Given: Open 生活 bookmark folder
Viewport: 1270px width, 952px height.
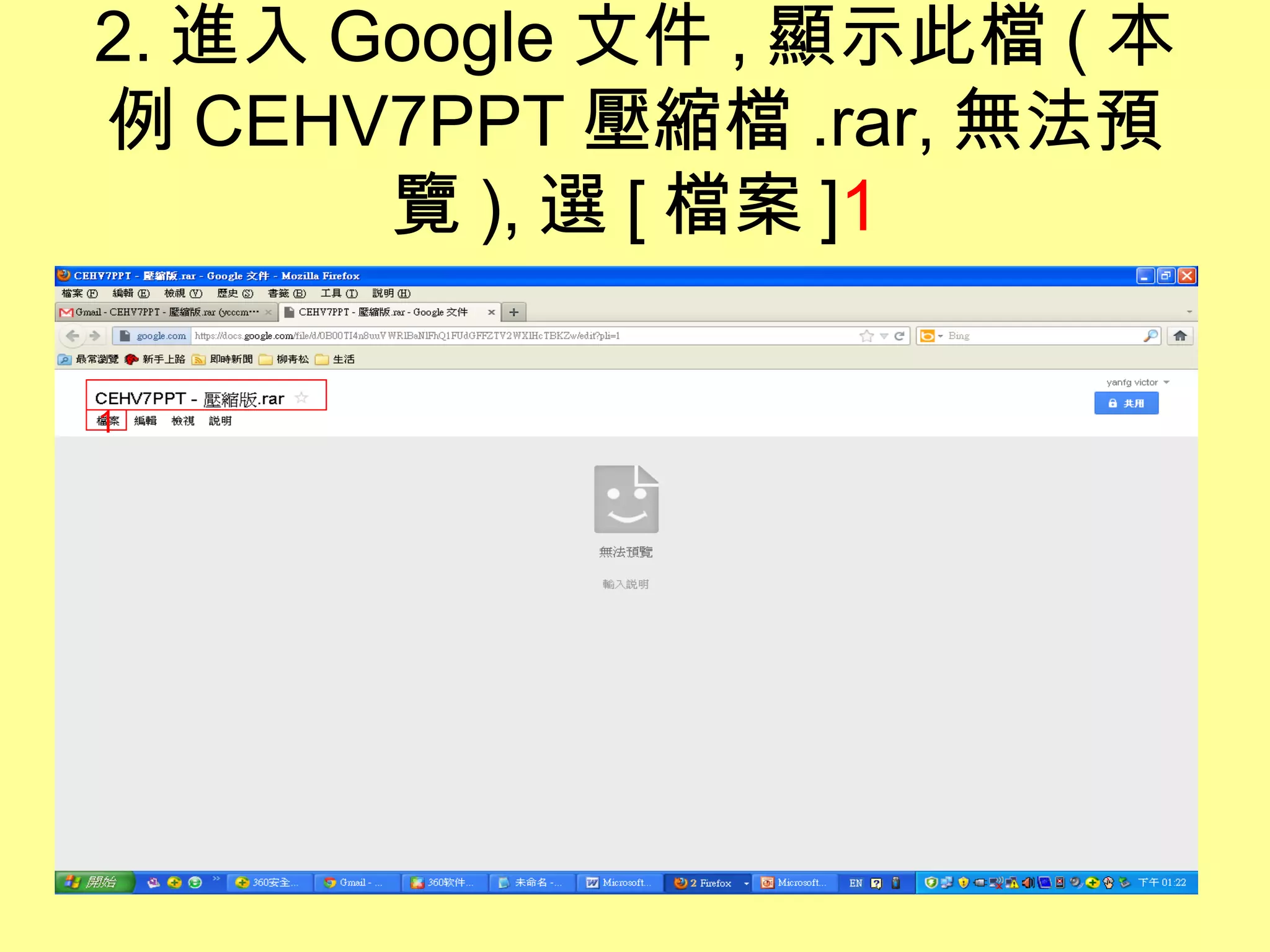Looking at the screenshot, I should coord(335,359).
